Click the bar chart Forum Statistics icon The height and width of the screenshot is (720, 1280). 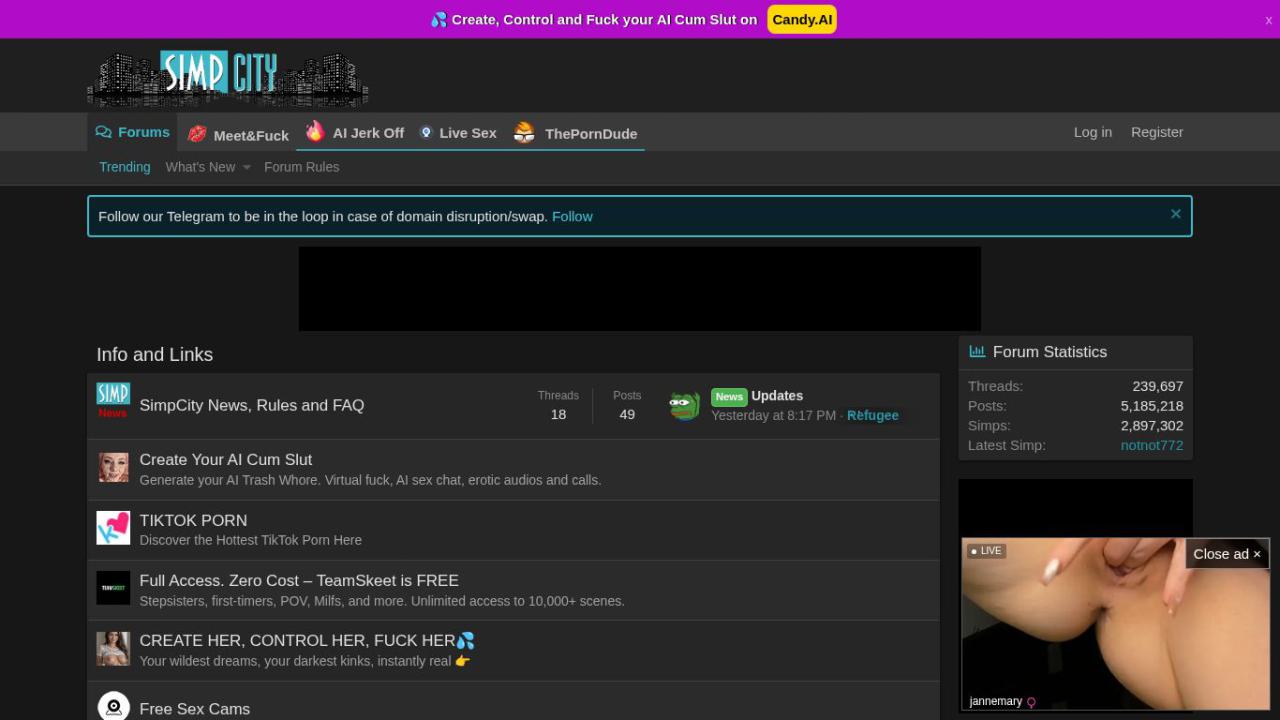click(x=977, y=352)
